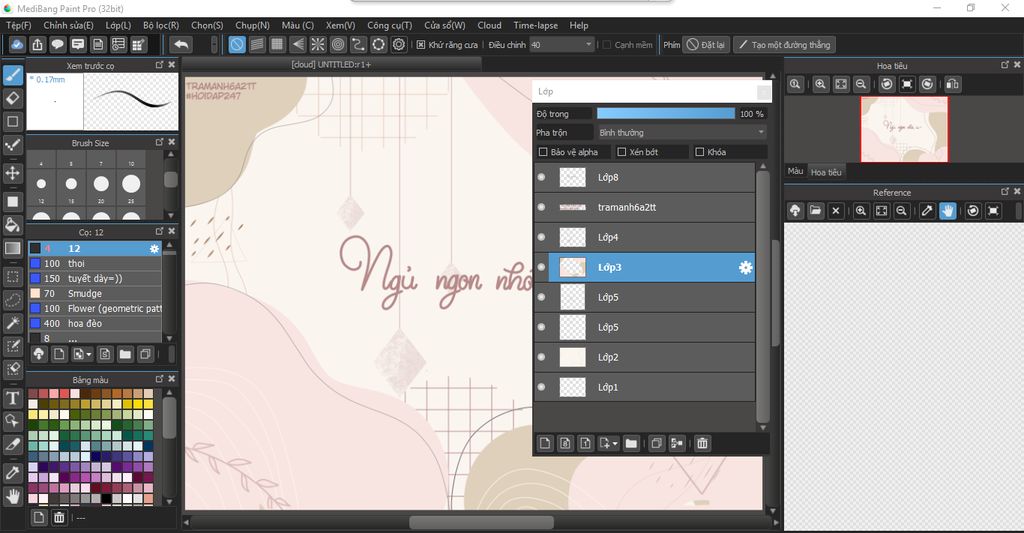Open Pha trộn blend mode dropdown
The image size is (1024, 533).
(681, 133)
